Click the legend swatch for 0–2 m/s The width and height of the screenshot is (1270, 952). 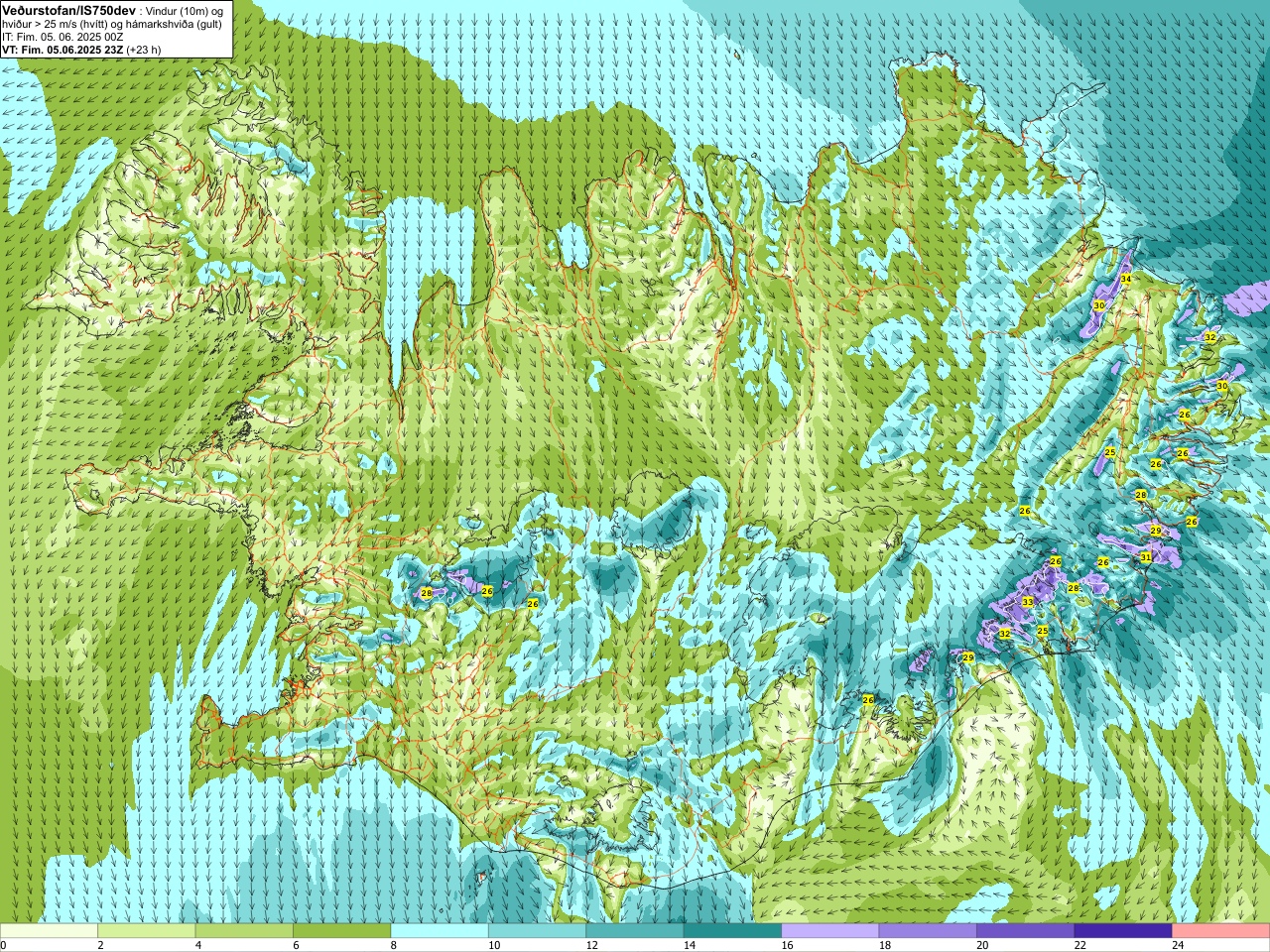click(x=49, y=931)
